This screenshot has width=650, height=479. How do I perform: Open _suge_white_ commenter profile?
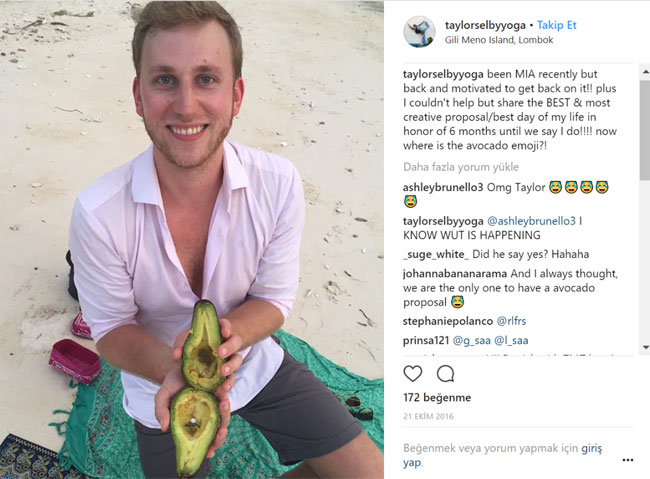click(436, 255)
